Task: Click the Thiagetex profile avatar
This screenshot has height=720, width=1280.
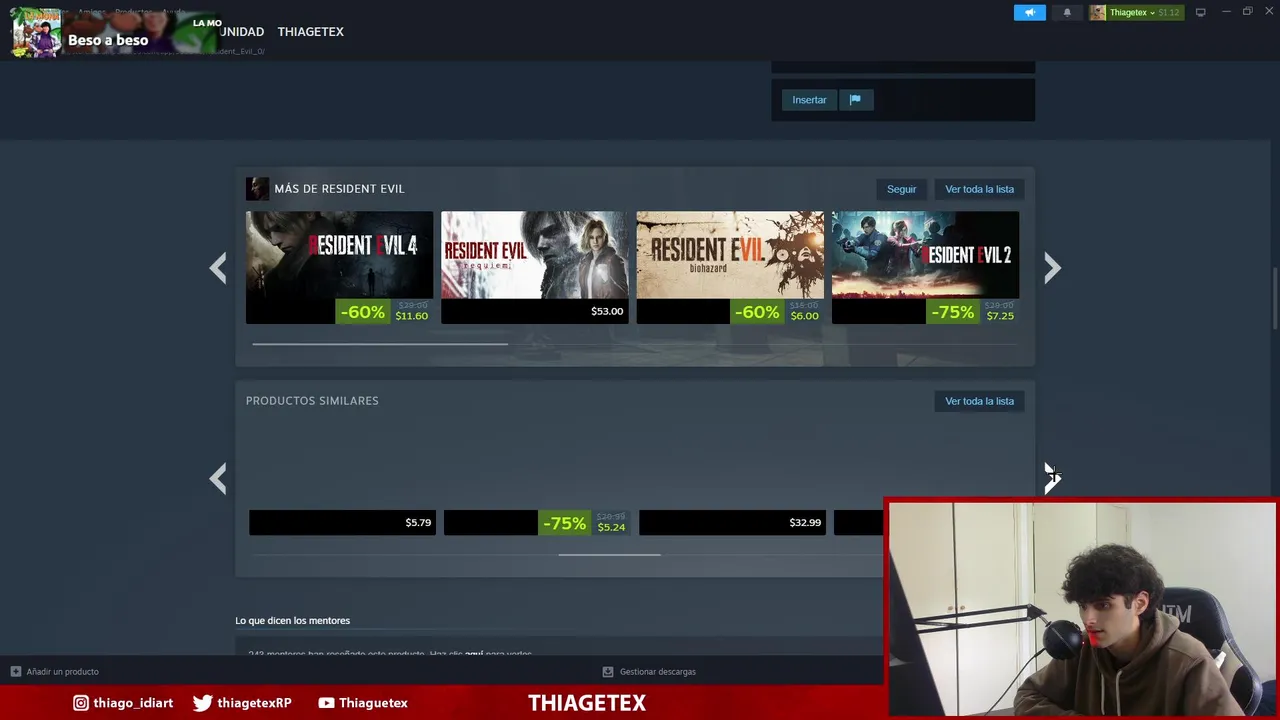Action: click(1098, 12)
